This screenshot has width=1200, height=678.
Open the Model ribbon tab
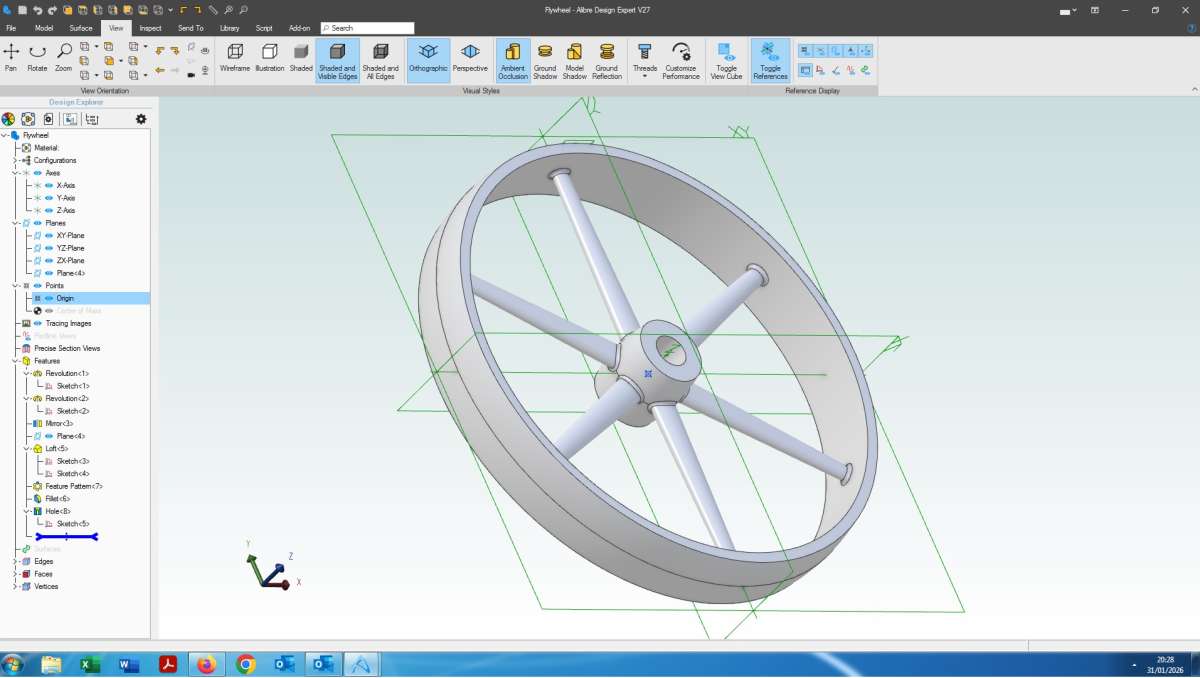[x=44, y=28]
